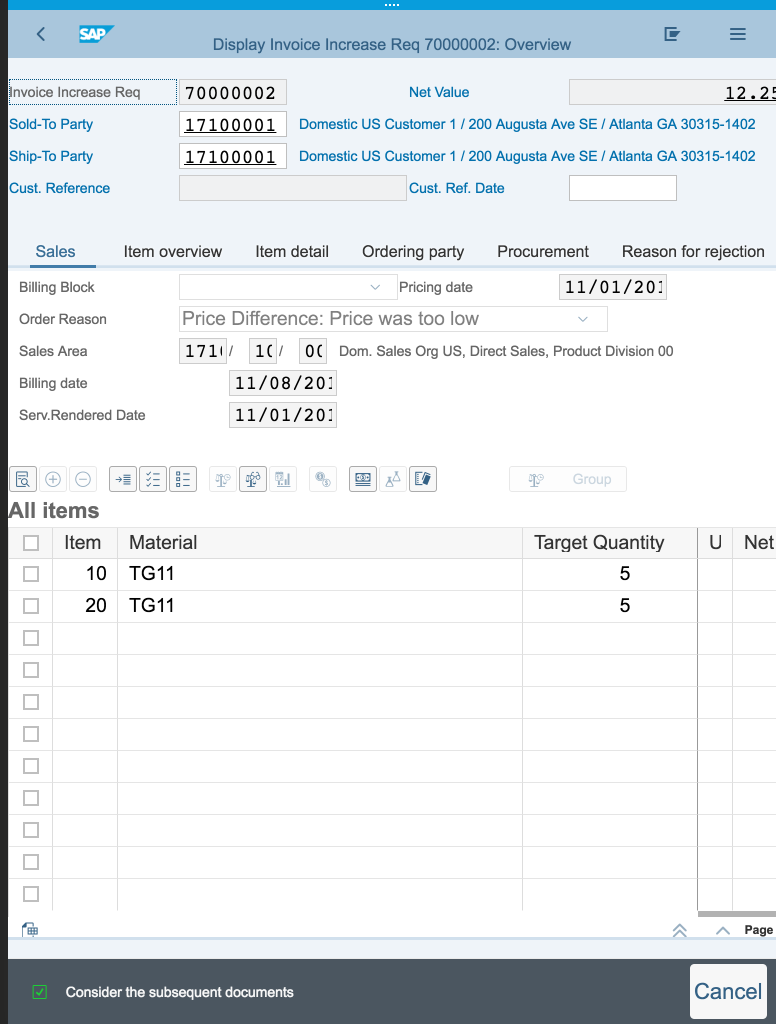
Task: Click the Ship-To Party number field
Action: pyautogui.click(x=233, y=156)
